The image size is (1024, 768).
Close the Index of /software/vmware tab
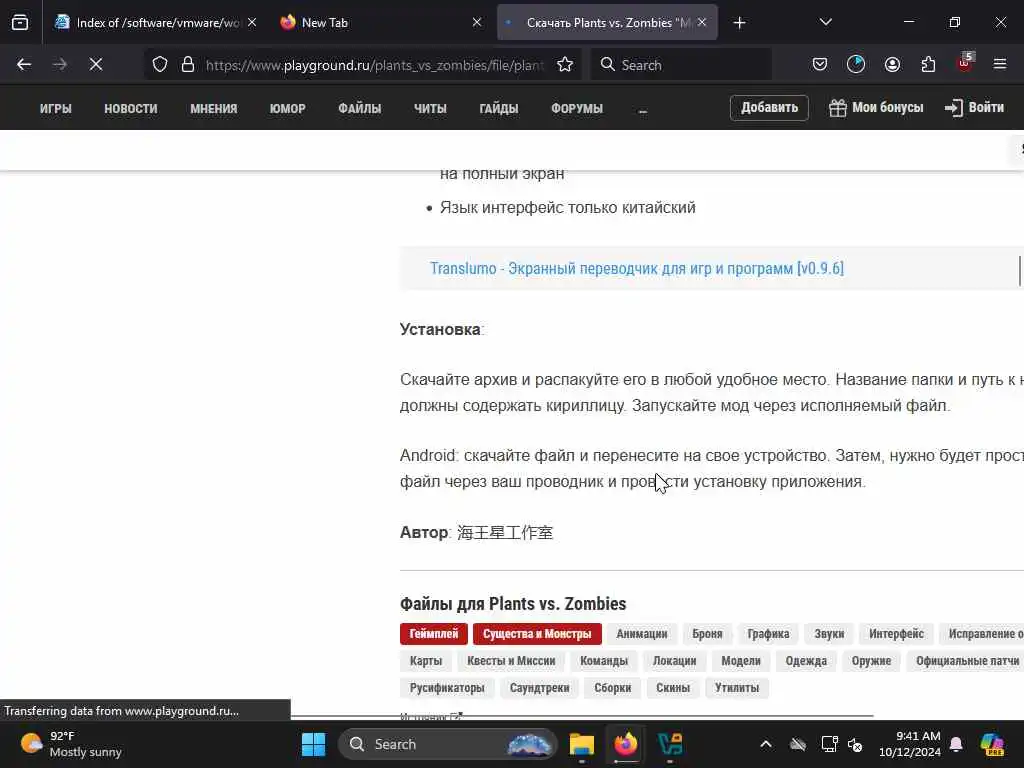tap(252, 22)
